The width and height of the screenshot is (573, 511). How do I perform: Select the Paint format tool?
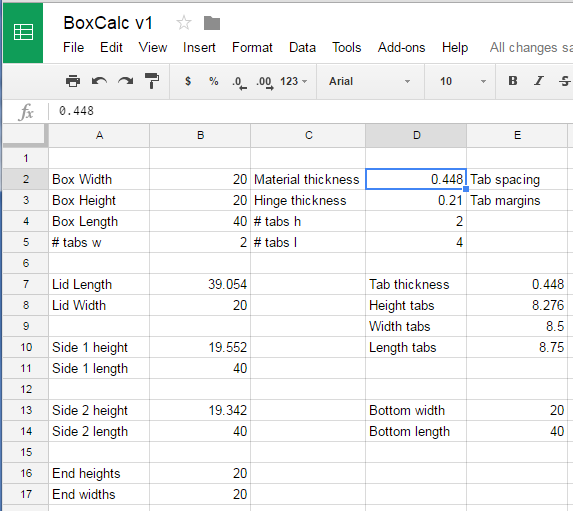click(x=152, y=81)
